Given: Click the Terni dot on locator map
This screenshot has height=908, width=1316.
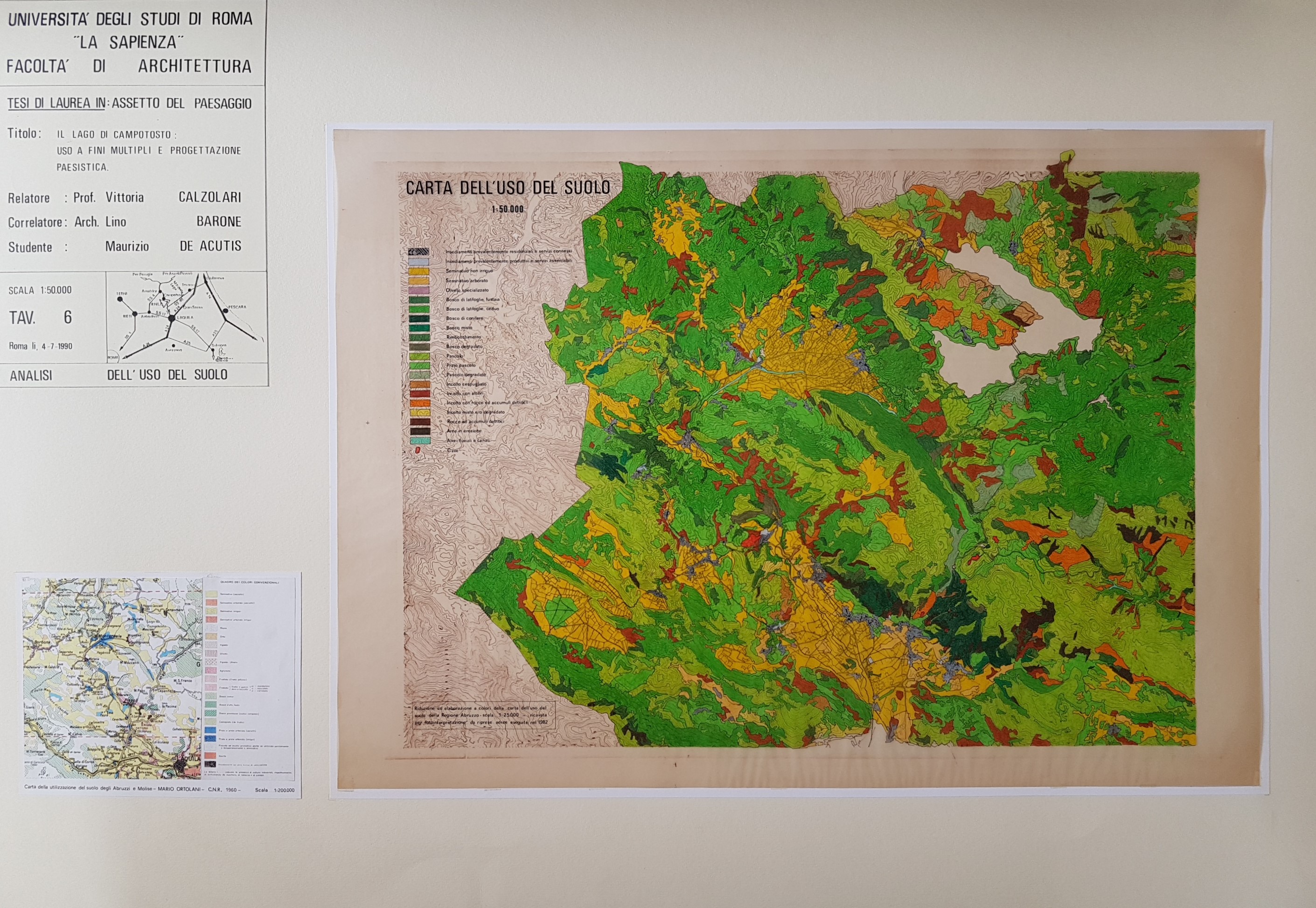Looking at the screenshot, I should tap(120, 299).
